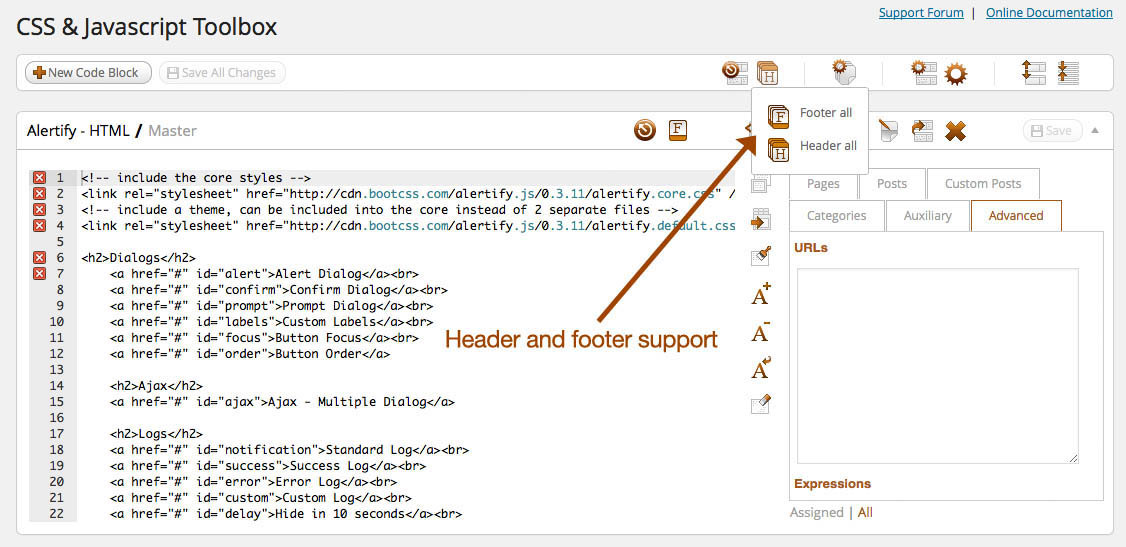Click the collapse all blocks icon
This screenshot has width=1126, height=547.
coord(1068,72)
